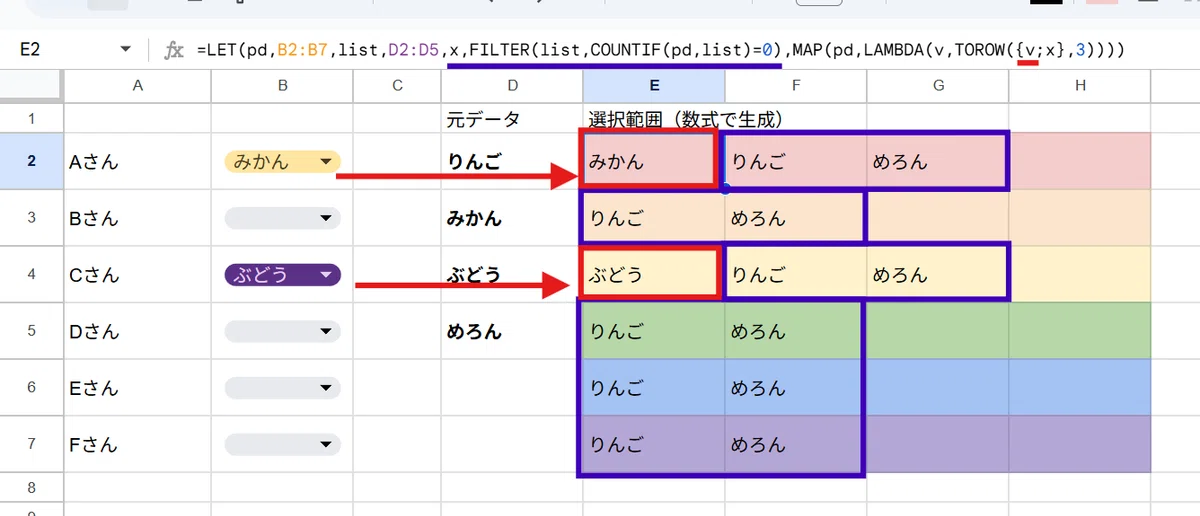The image size is (1200, 516).
Task: Select row 2 header
Action: point(31,161)
